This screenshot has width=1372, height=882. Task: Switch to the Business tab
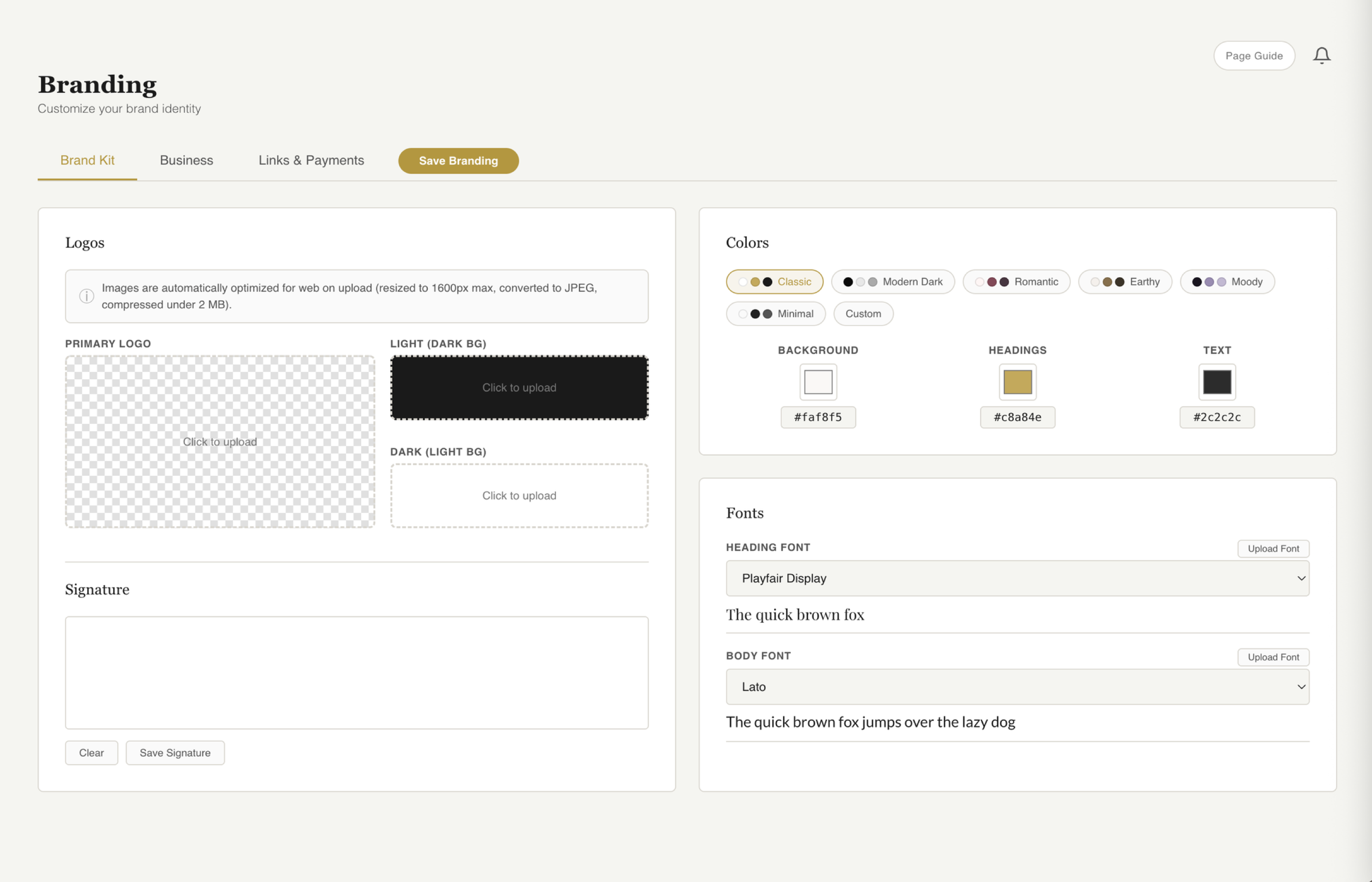pos(186,160)
